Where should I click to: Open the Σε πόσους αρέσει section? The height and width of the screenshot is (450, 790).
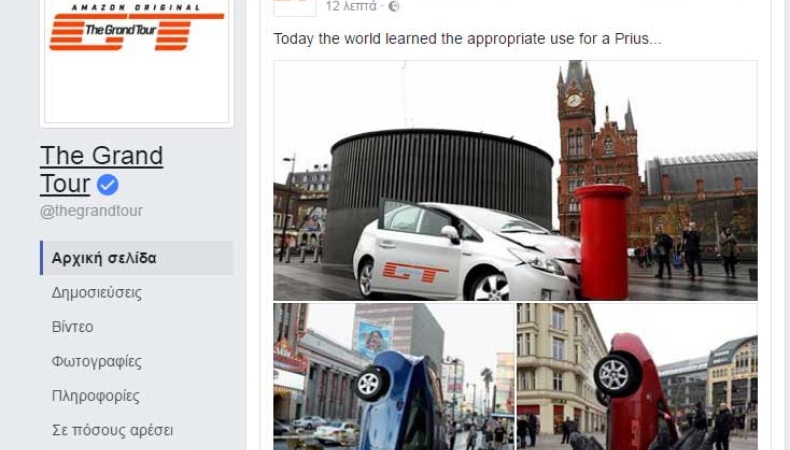click(112, 430)
